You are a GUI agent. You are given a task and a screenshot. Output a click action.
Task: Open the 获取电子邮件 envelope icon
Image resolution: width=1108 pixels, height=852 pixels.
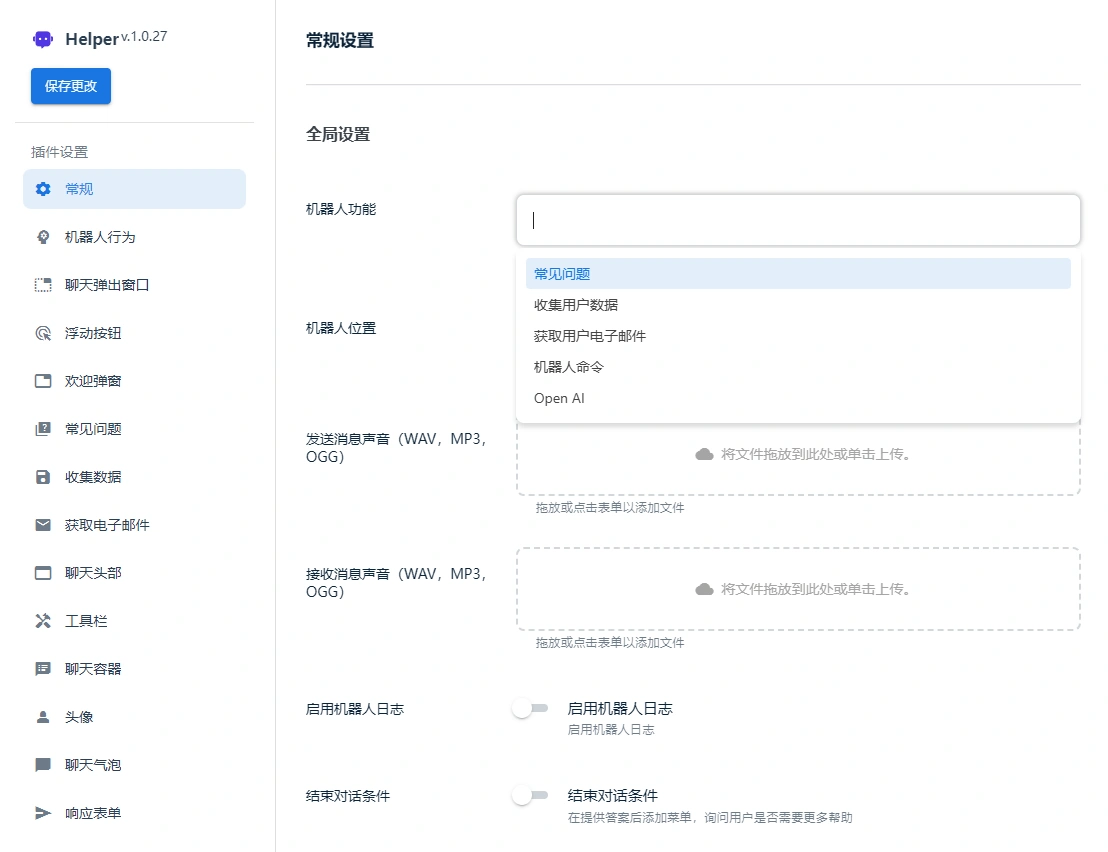click(x=41, y=525)
